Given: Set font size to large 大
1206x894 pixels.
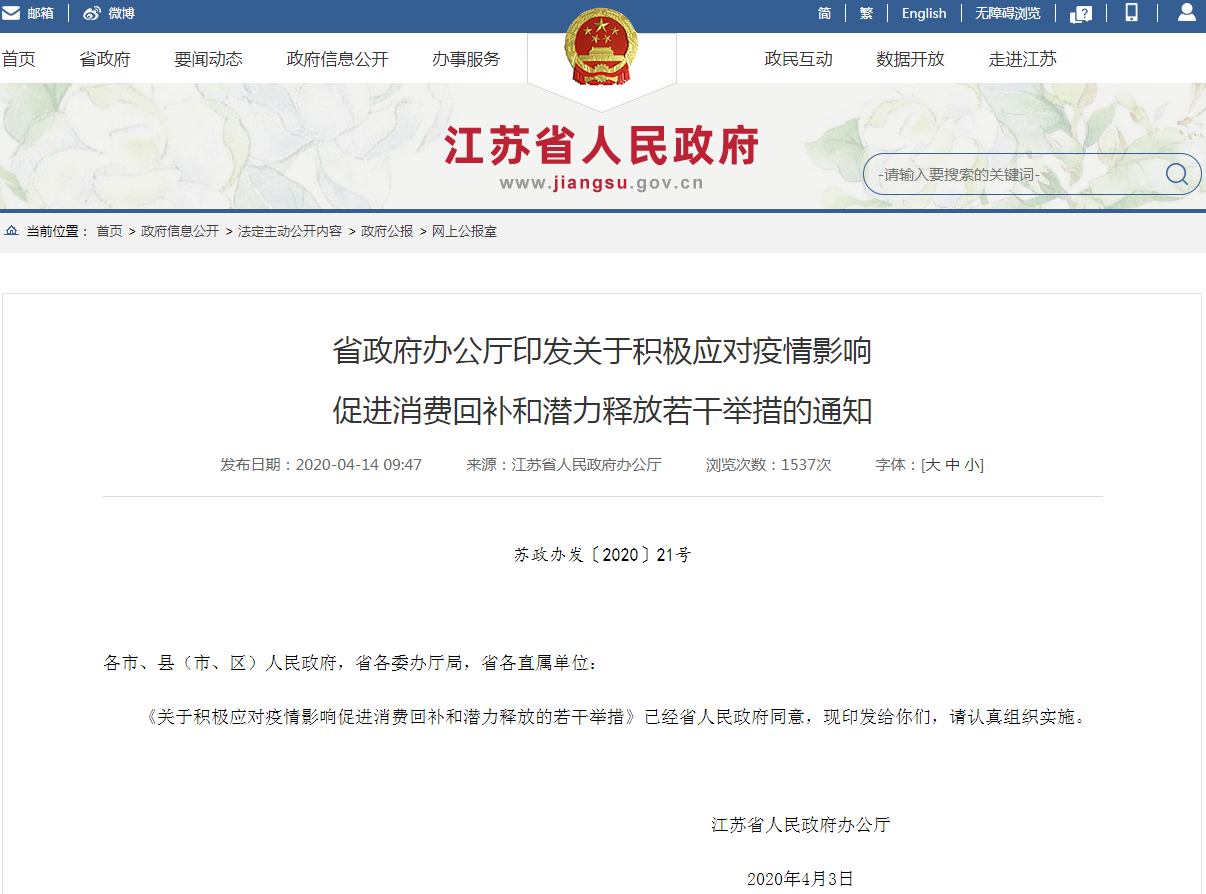Looking at the screenshot, I should [x=932, y=465].
